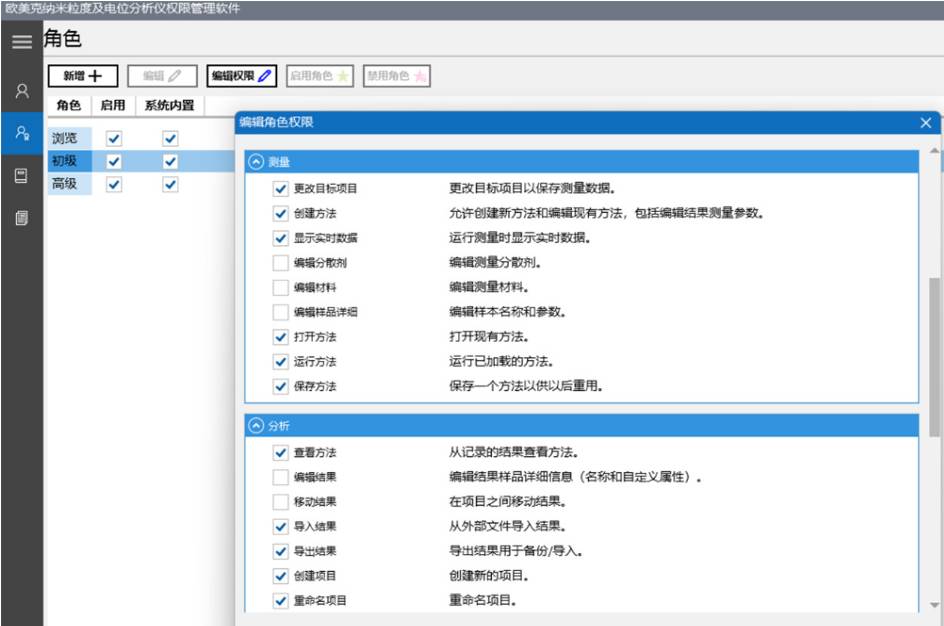Open the book-shaped sidebar icon

click(21, 176)
